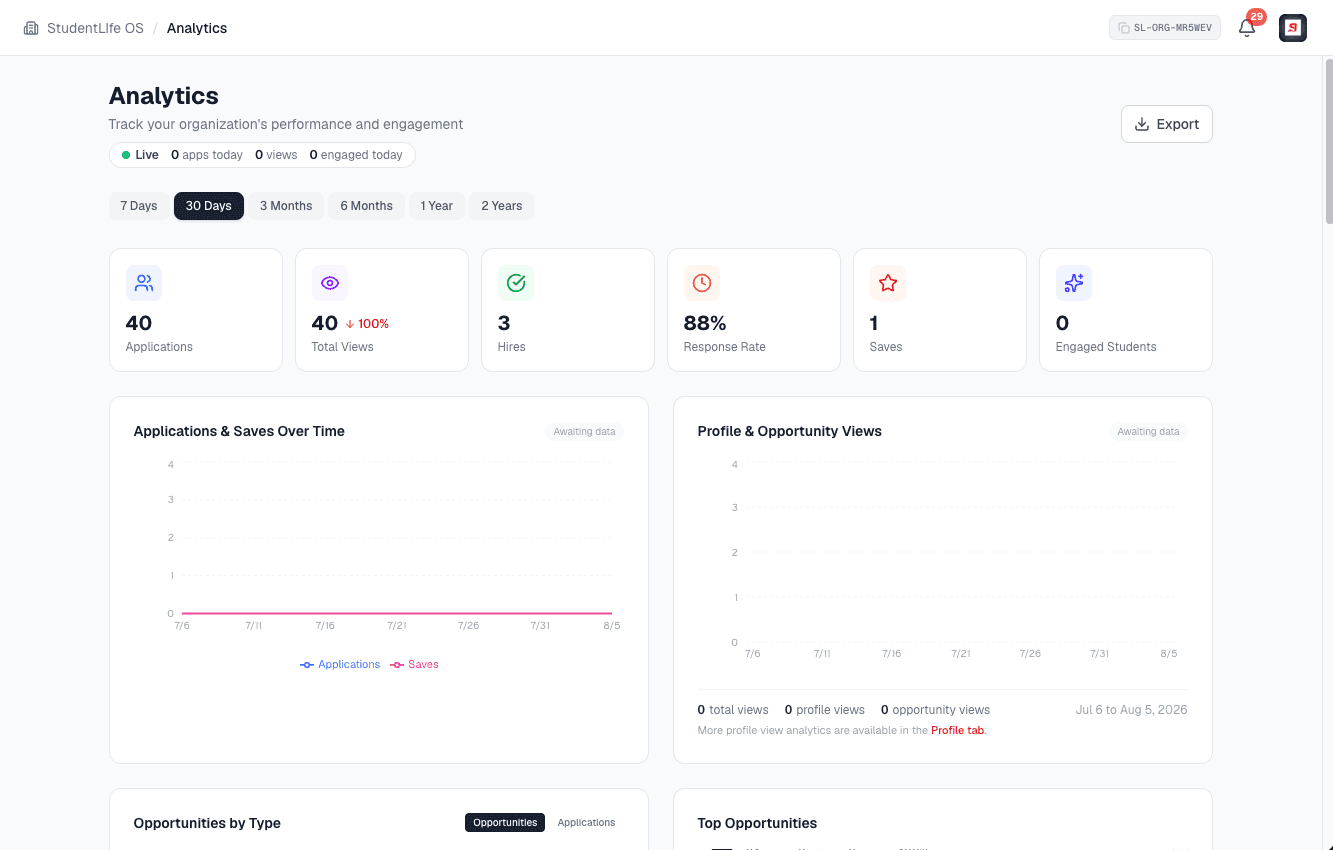Click the Total Views eye icon
1333x850 pixels.
coord(330,283)
